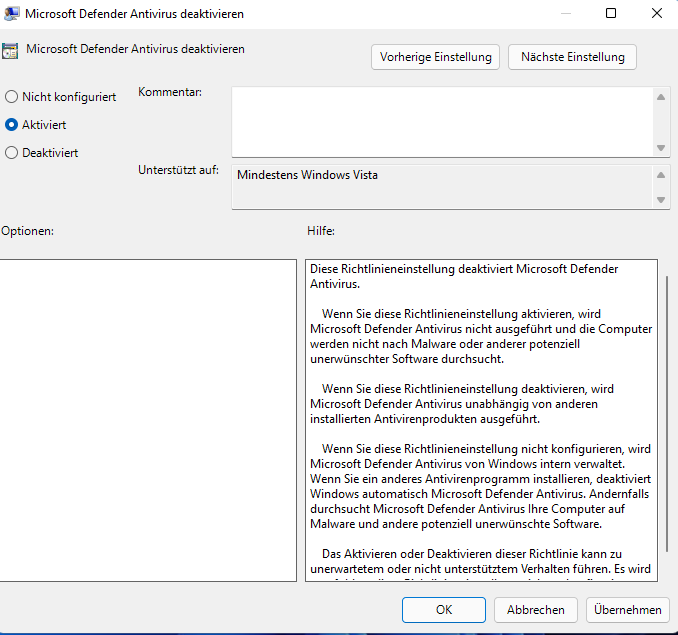This screenshot has width=678, height=635.
Task: Click up arrow in 'Unterstützt auf' box
Action: [661, 174]
